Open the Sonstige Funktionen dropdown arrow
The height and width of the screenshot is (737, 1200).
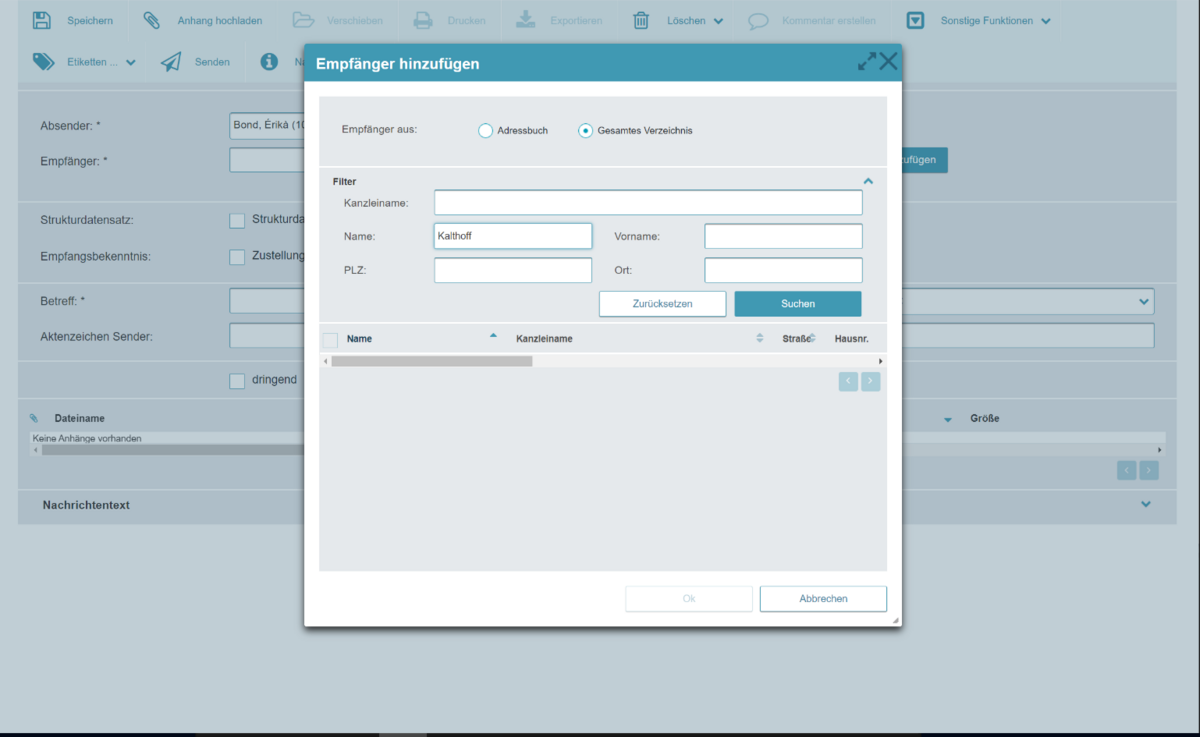coord(1045,21)
